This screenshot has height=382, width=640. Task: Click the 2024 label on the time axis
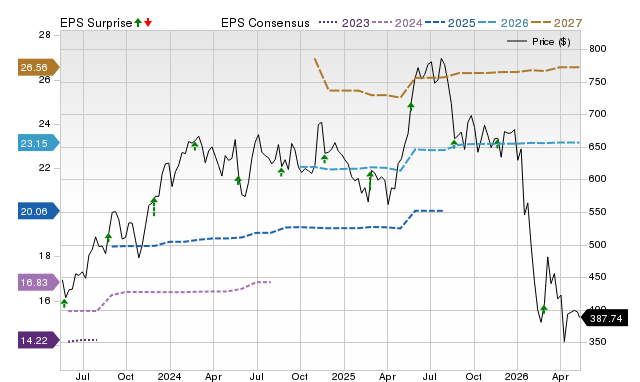tap(169, 376)
